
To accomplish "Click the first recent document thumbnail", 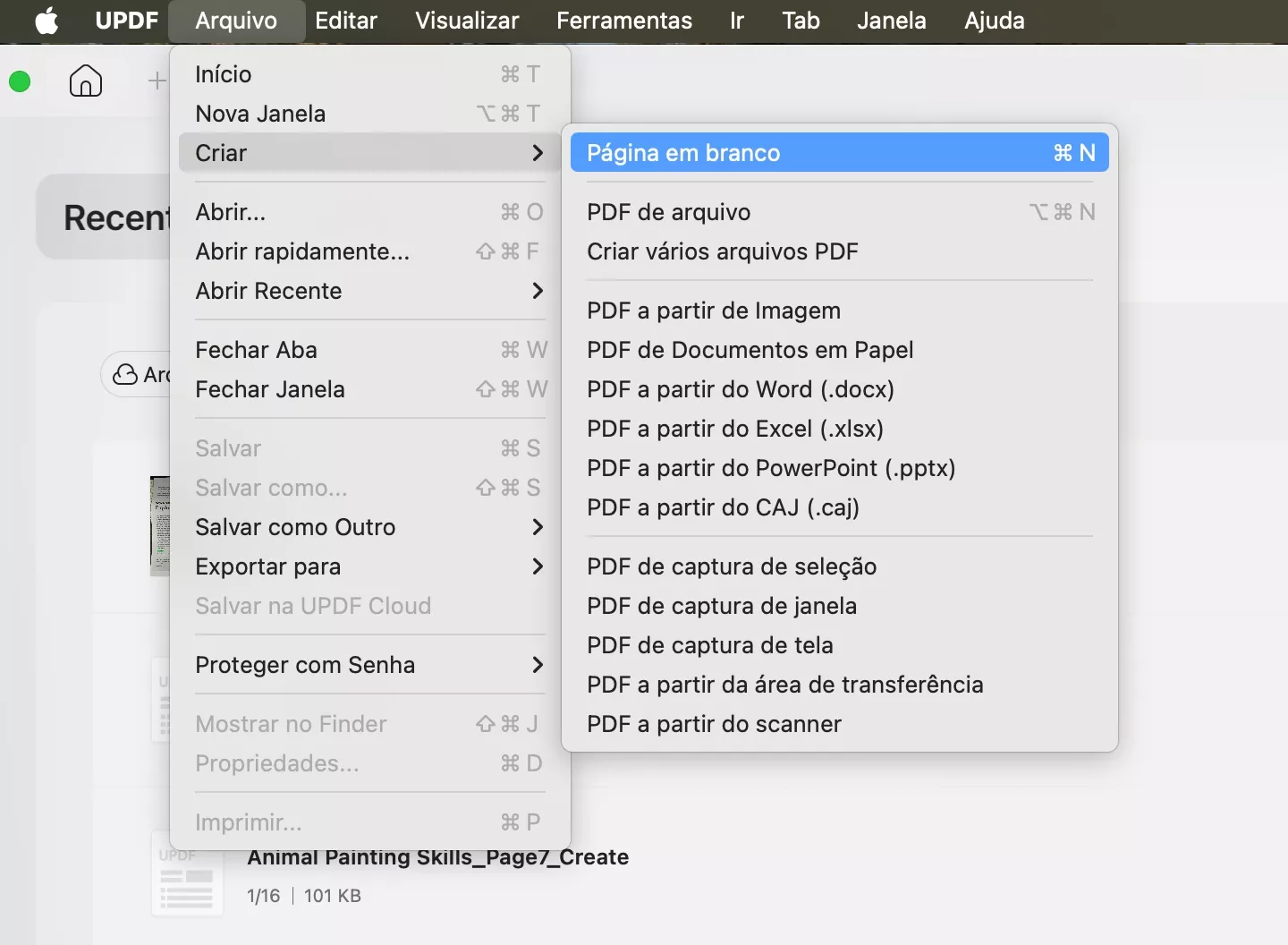I will click(x=160, y=525).
